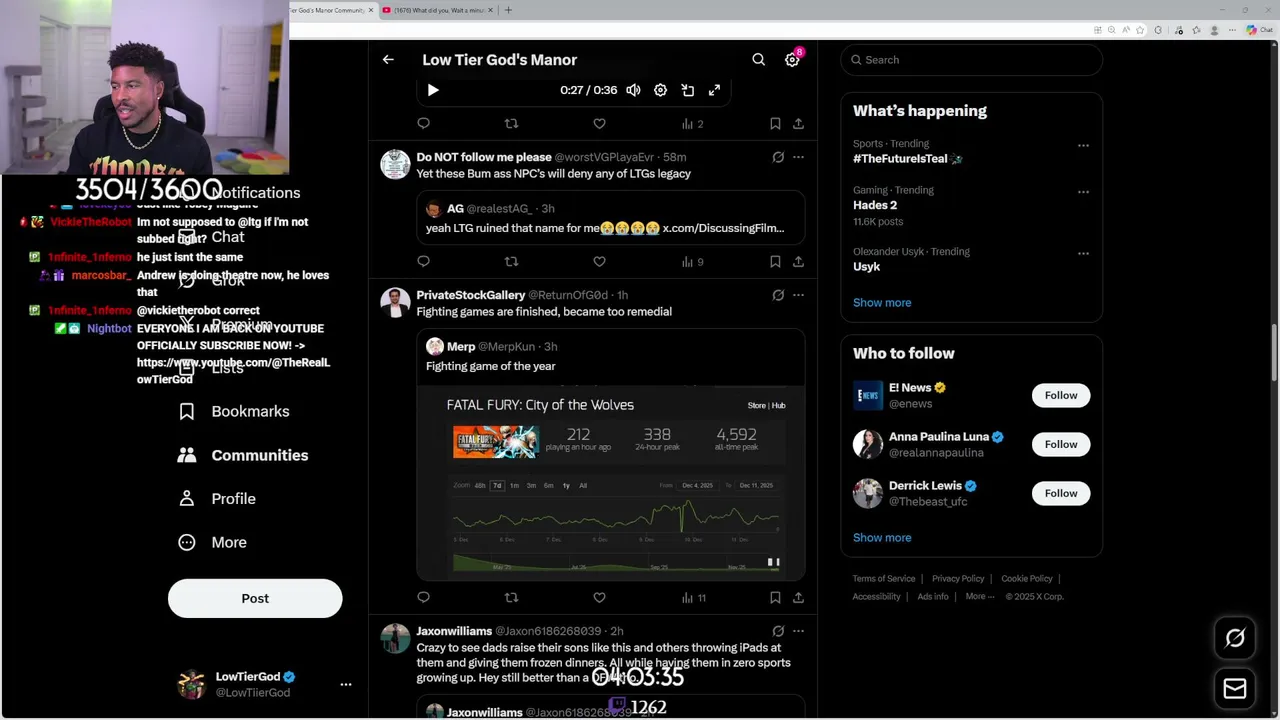This screenshot has width=1280, height=720.
Task: Play the video at 0:27
Action: [433, 90]
